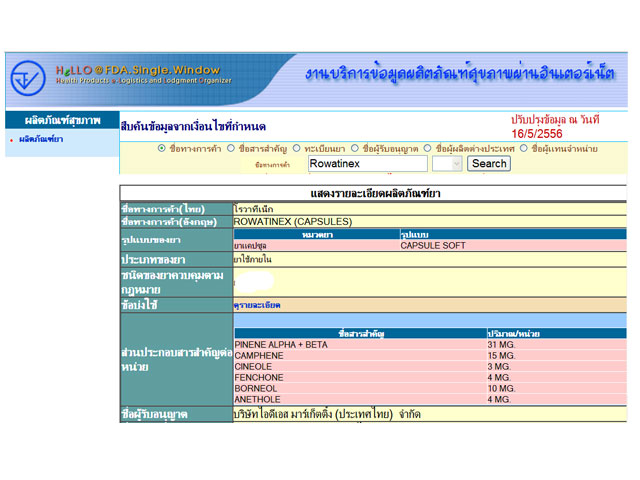This screenshot has width=640, height=480.
Task: Select the ชื่อผู้ผลิตต่างประเทศ radio button
Action: [427, 148]
